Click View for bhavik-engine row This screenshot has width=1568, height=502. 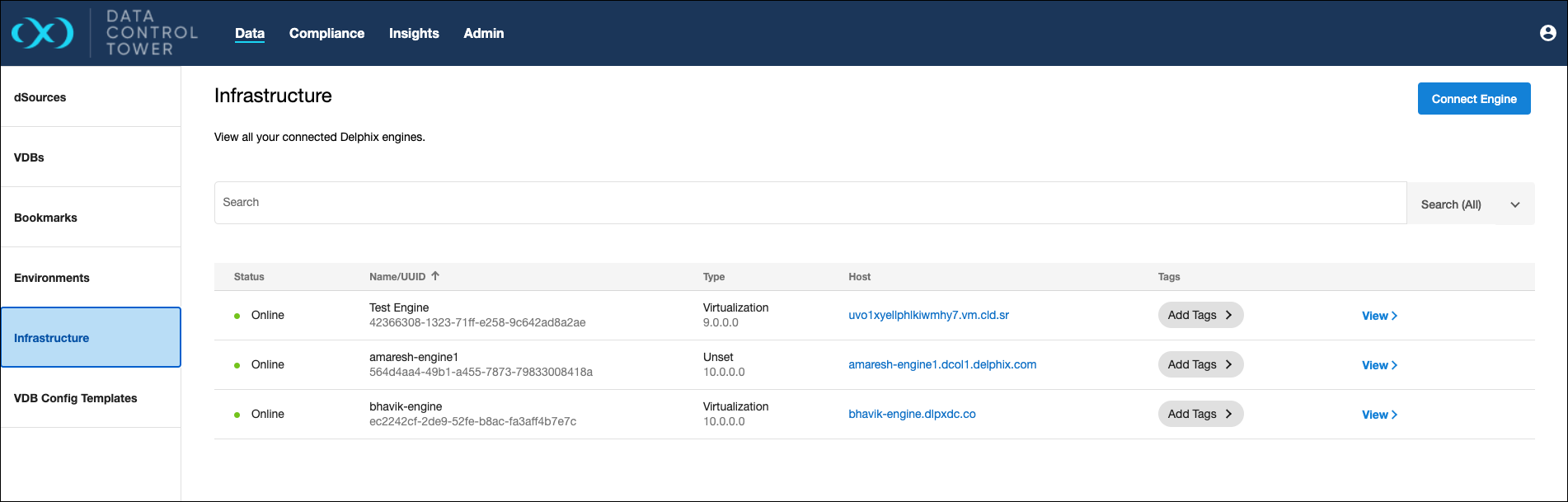(x=1379, y=415)
